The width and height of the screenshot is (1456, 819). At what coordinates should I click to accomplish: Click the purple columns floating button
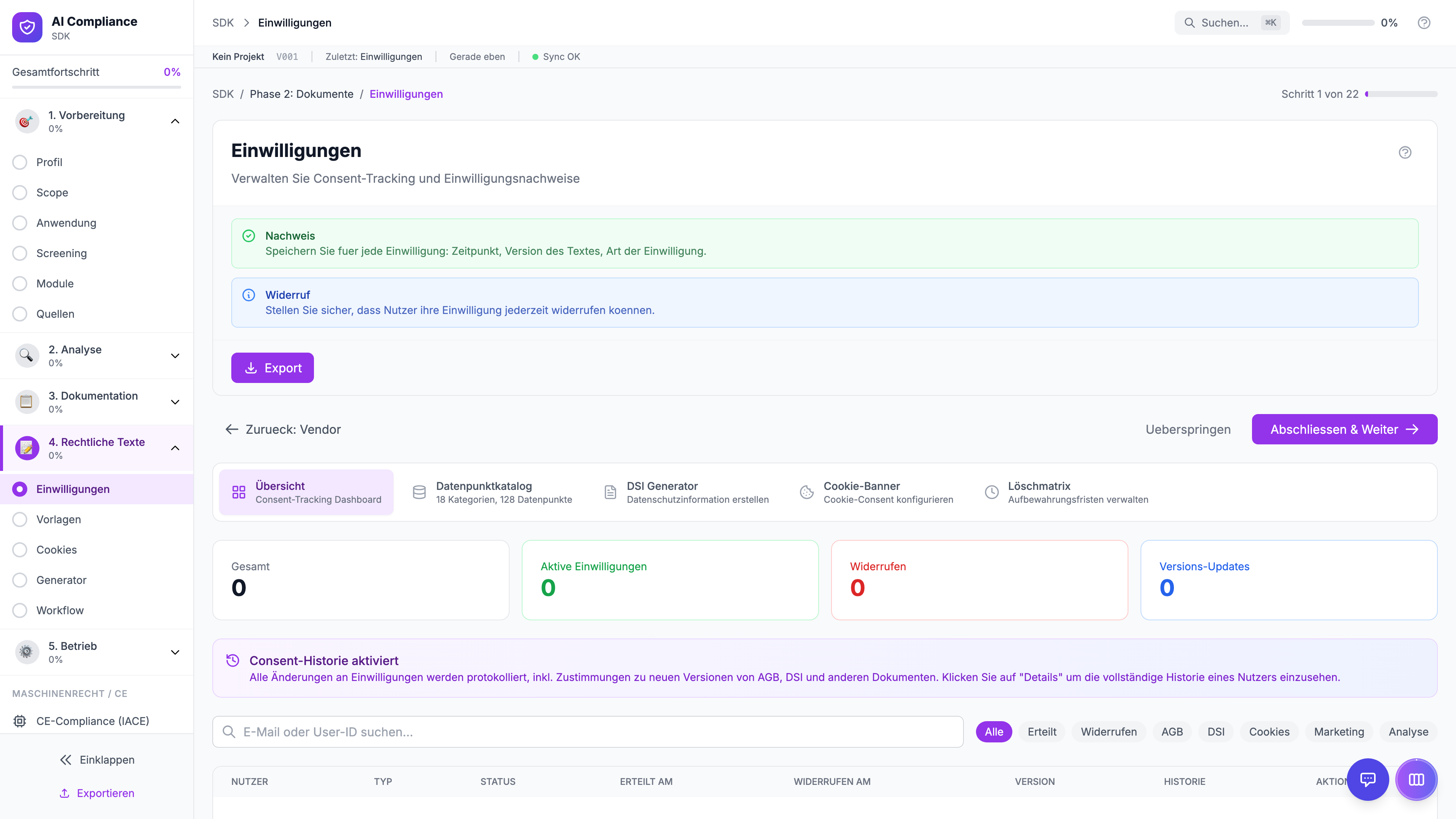coord(1416,780)
